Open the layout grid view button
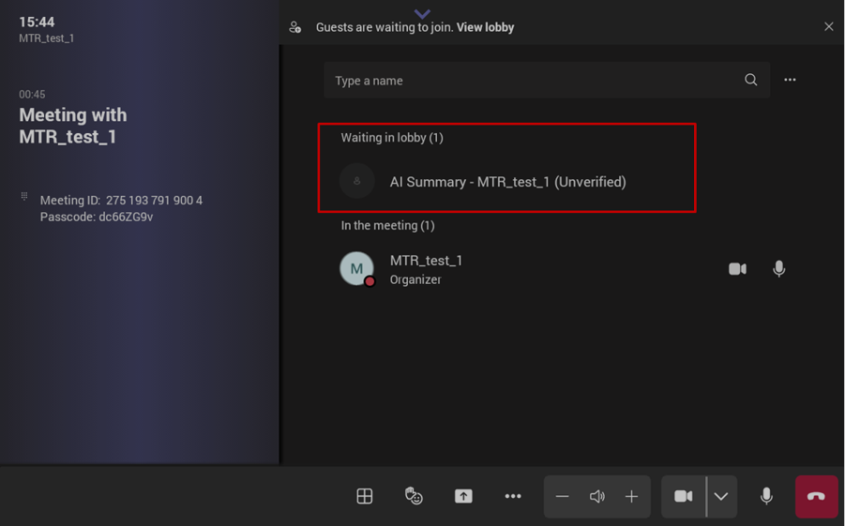Image resolution: width=845 pixels, height=526 pixels. point(365,496)
